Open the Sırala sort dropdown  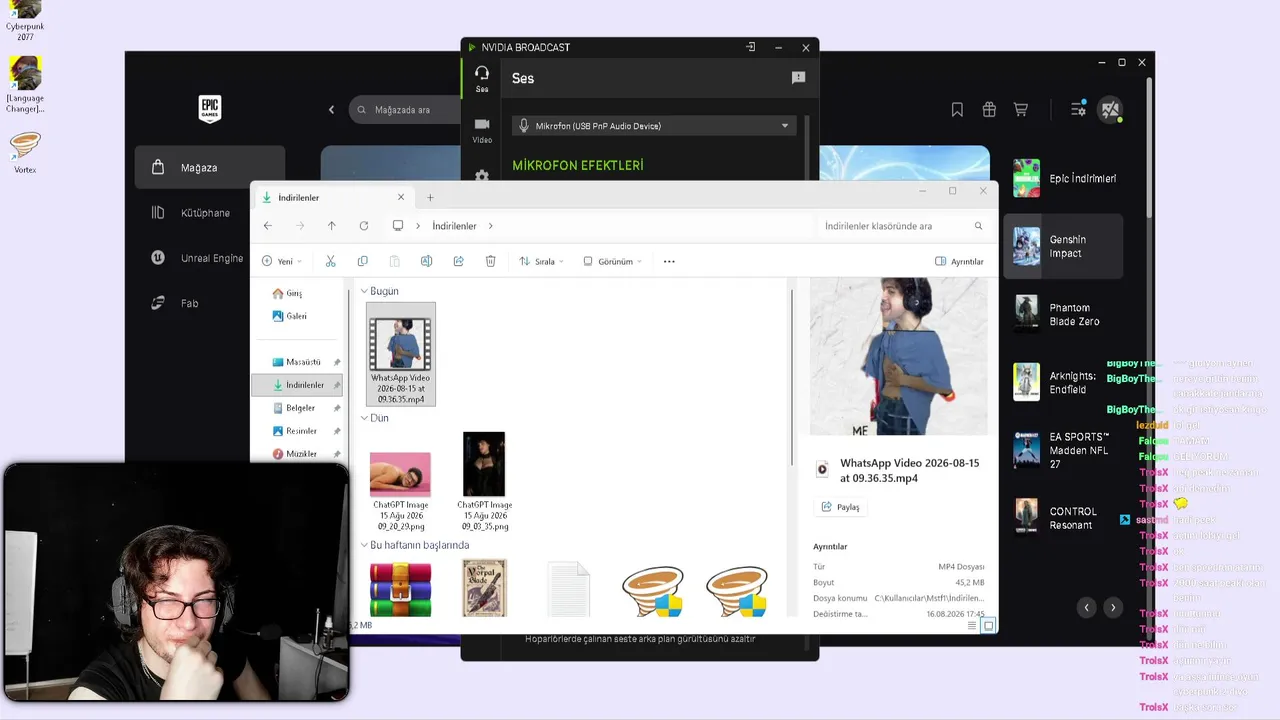point(541,261)
